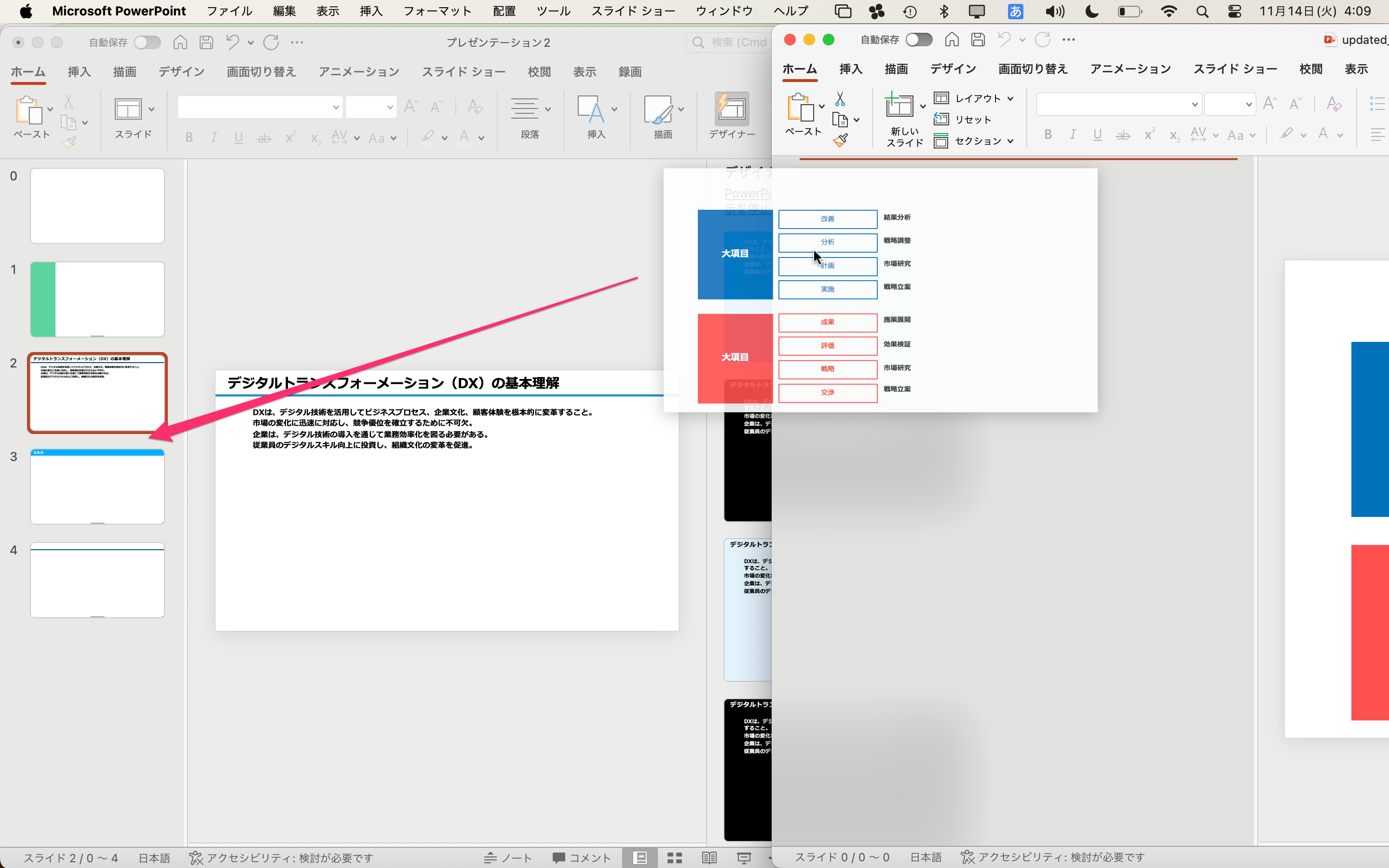Viewport: 1389px width, 868px height.
Task: Open macOS Control Center icon
Action: (x=1235, y=12)
